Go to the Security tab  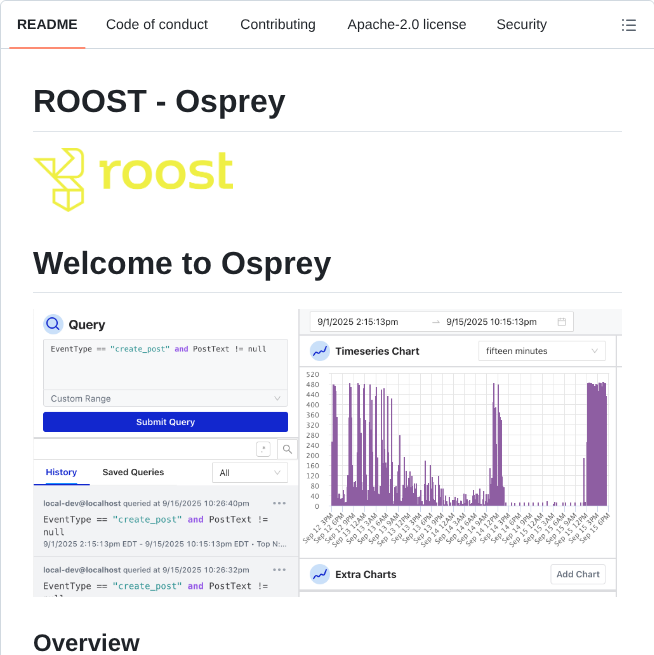(521, 24)
